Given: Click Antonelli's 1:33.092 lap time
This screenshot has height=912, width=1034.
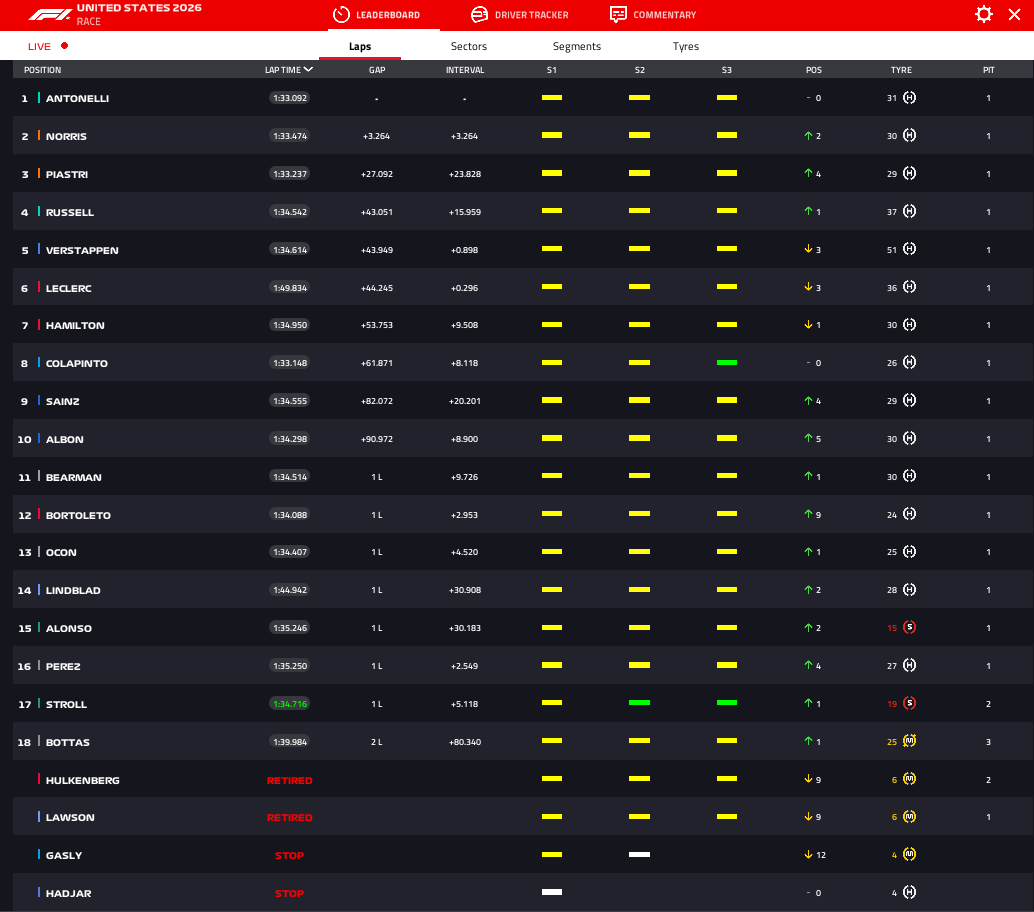Looking at the screenshot, I should point(290,98).
